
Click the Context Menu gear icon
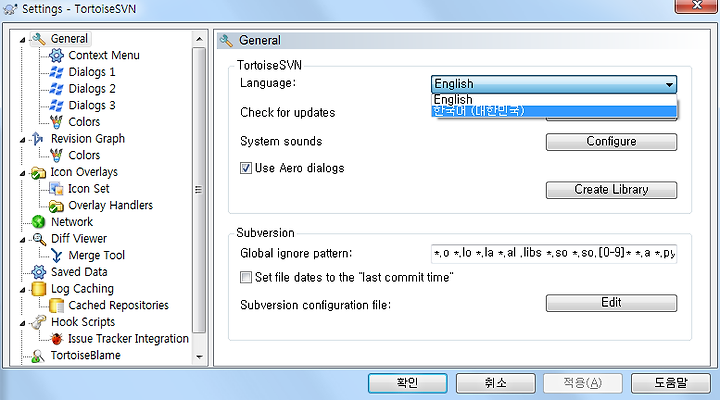56,56
